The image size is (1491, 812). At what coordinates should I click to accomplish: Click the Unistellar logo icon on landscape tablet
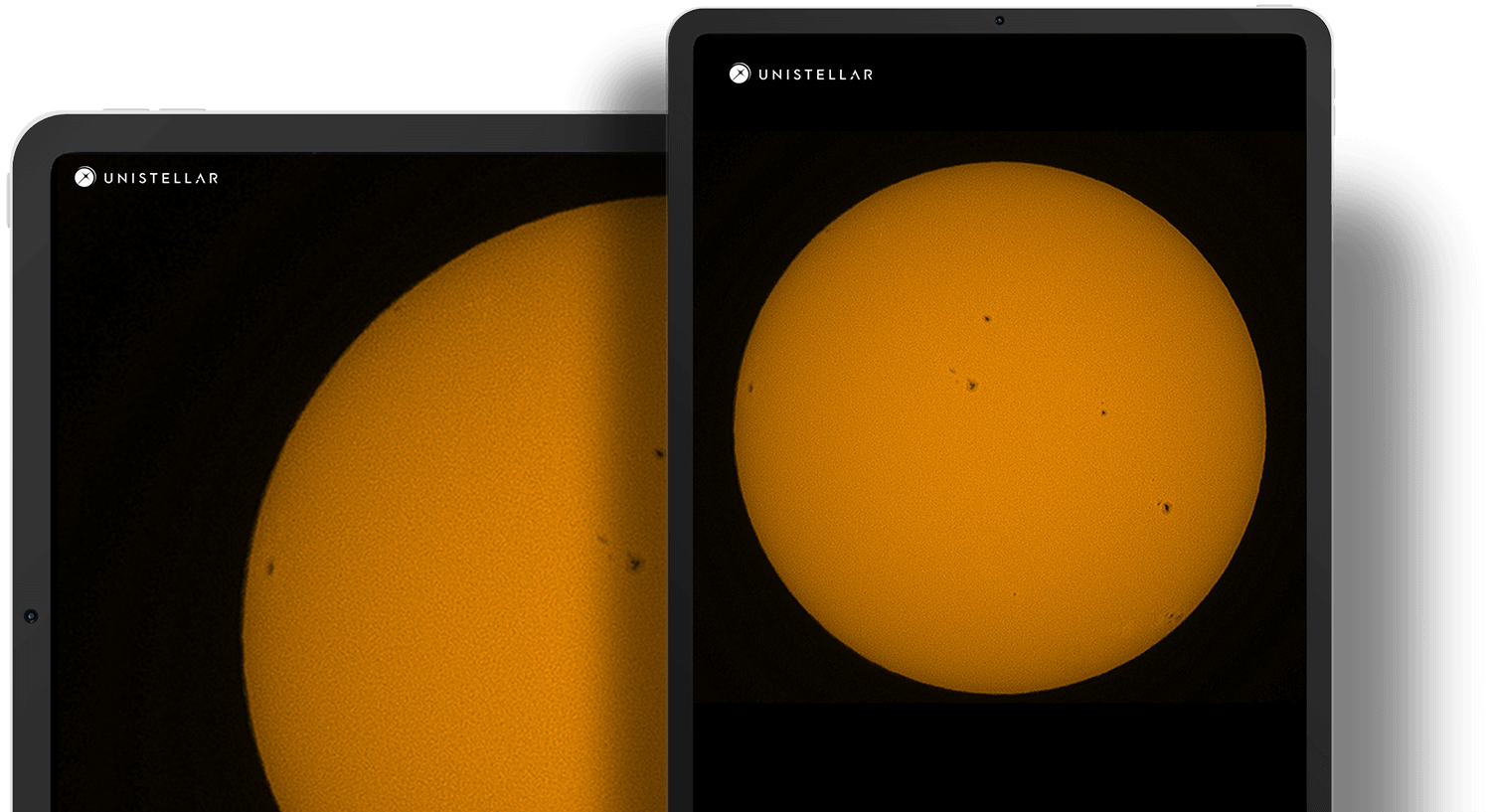84,177
